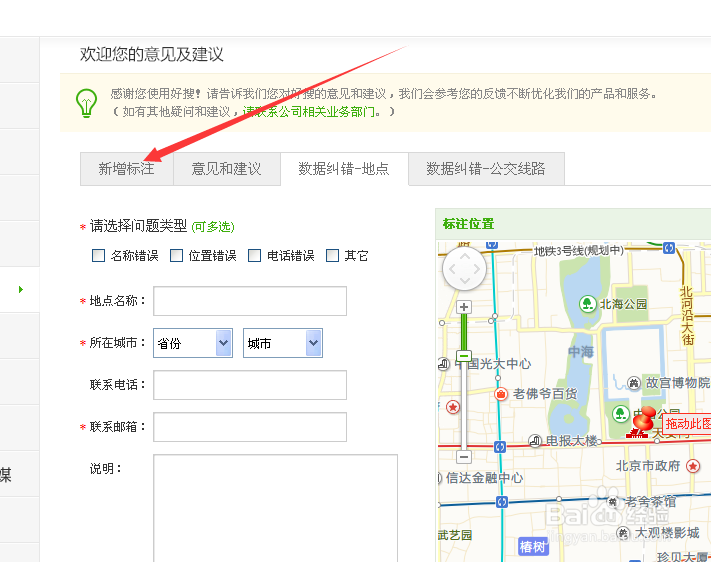Click the map pan compass control
Screen dimensions: 711x562
click(464, 269)
